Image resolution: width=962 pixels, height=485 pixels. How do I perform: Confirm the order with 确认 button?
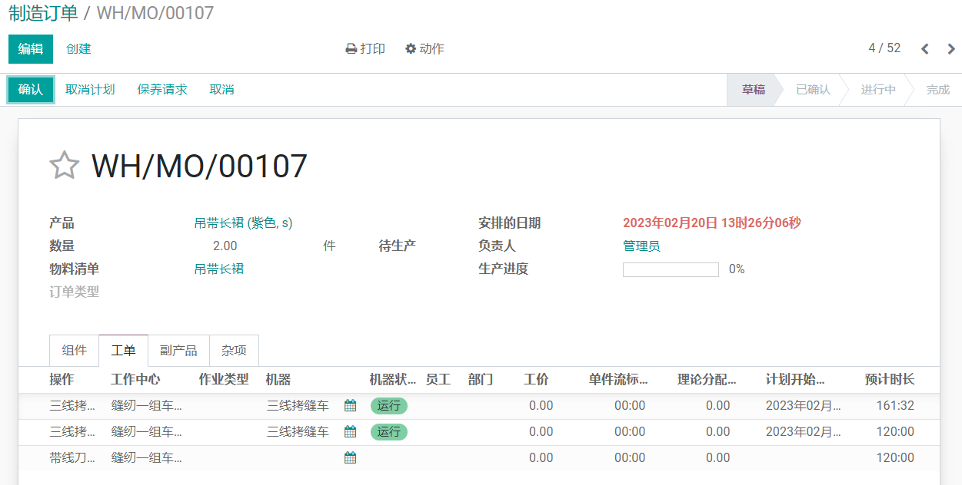pos(31,90)
